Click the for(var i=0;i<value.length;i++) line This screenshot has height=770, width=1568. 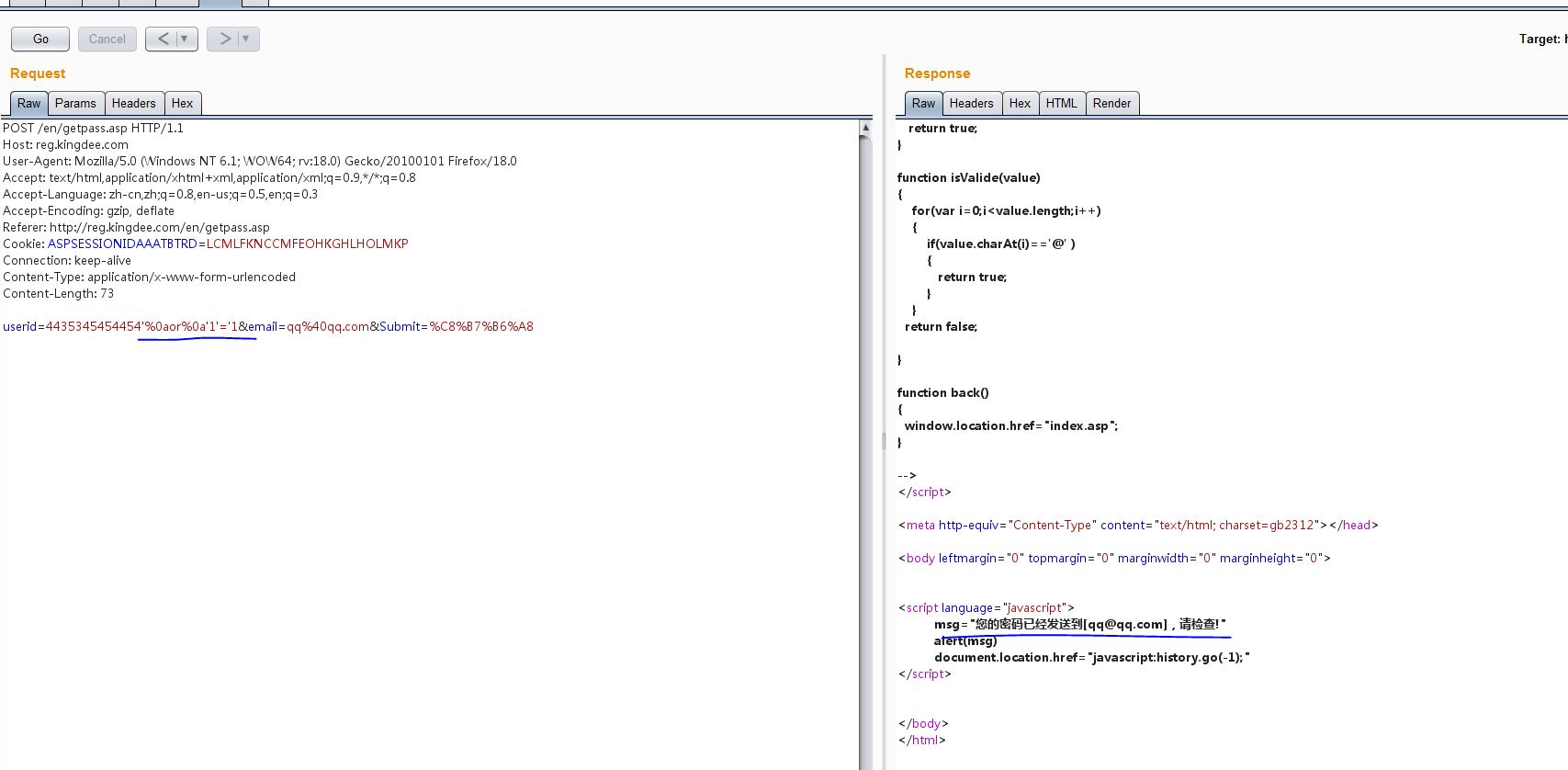click(x=1006, y=211)
